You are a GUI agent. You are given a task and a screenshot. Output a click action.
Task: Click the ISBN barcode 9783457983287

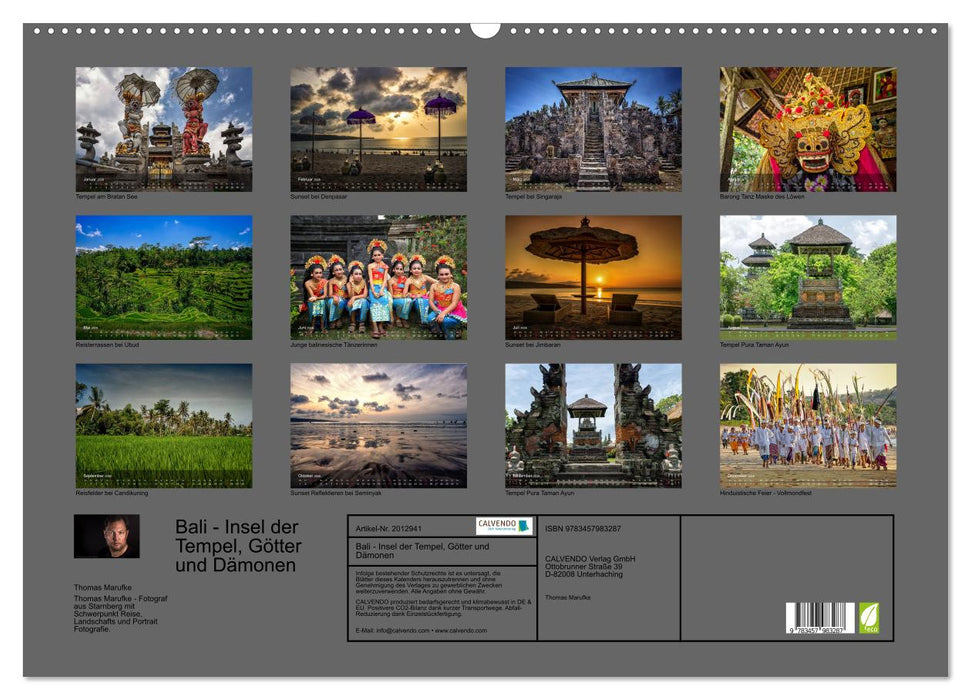(x=819, y=617)
